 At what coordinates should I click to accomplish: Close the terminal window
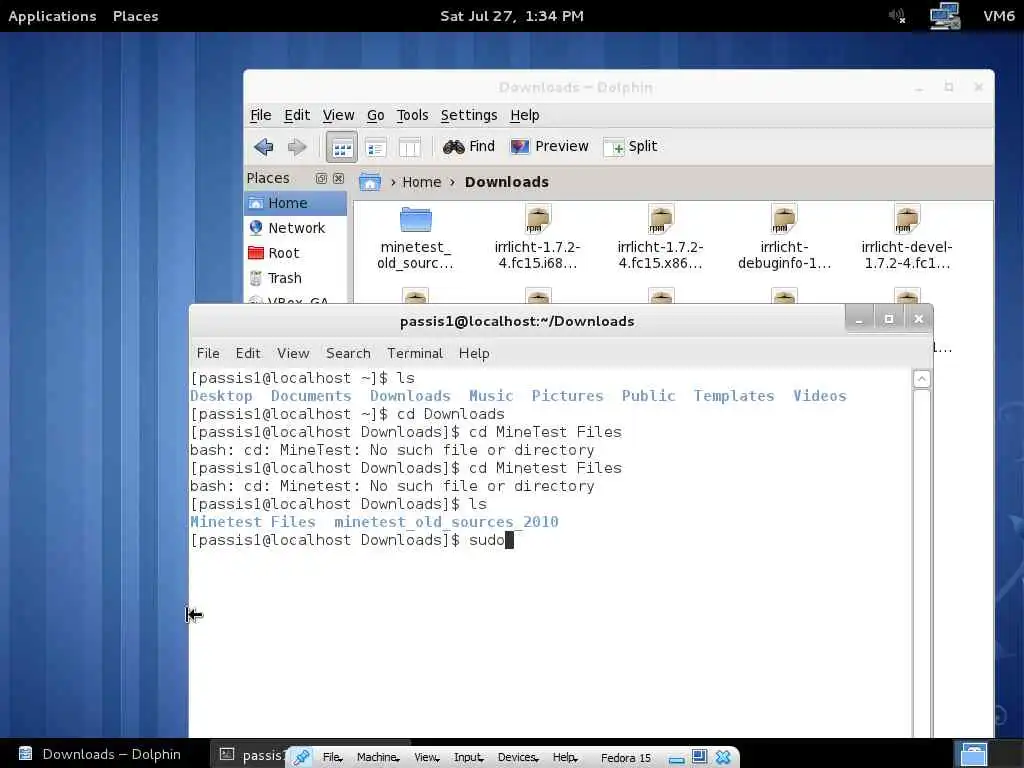(x=919, y=319)
